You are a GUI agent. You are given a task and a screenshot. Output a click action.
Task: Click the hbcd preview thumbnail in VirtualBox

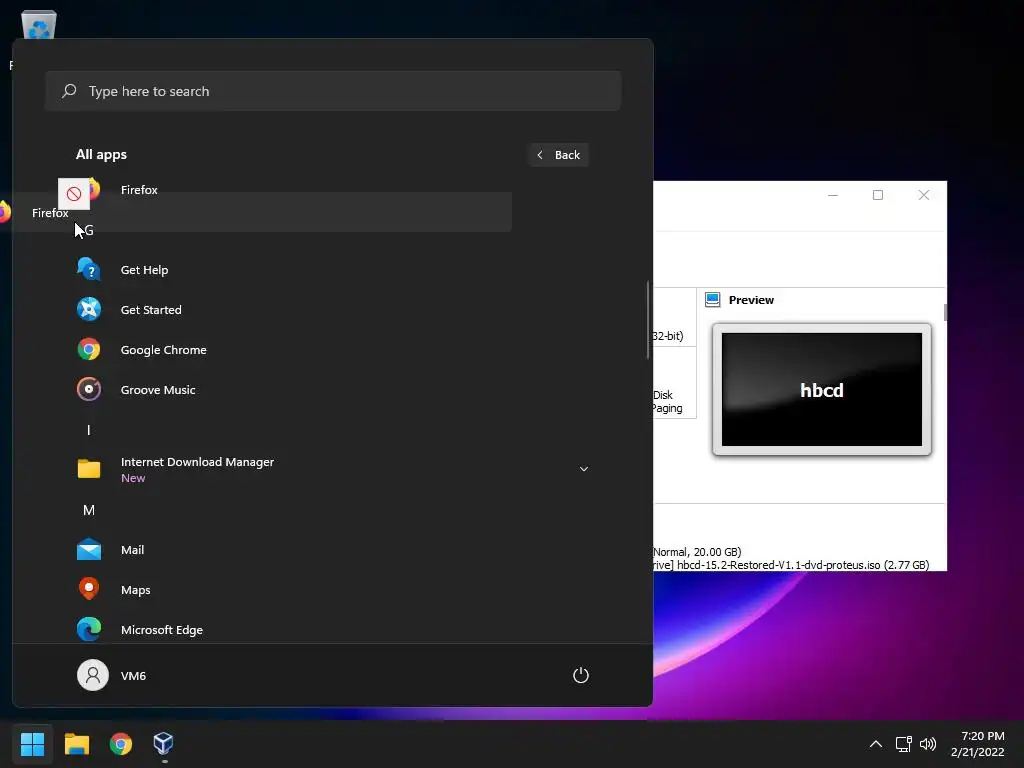(822, 389)
